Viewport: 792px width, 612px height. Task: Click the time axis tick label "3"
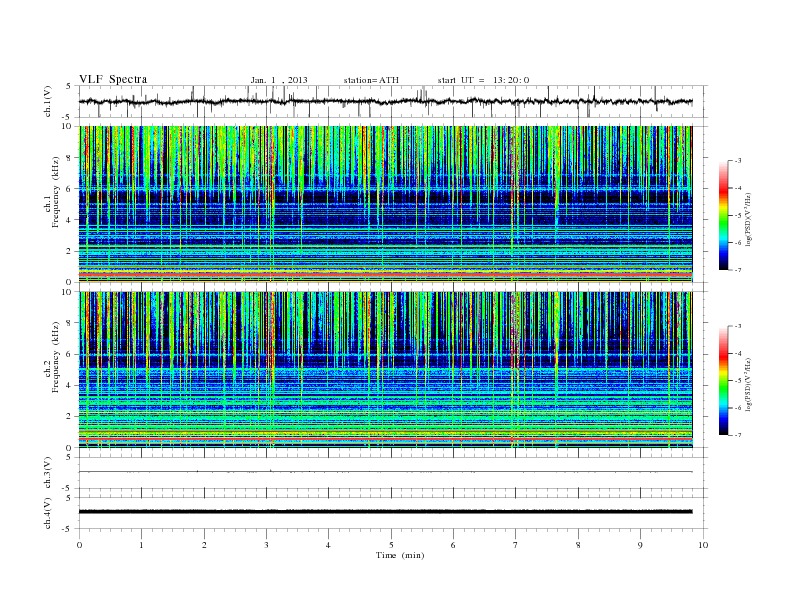tap(266, 545)
